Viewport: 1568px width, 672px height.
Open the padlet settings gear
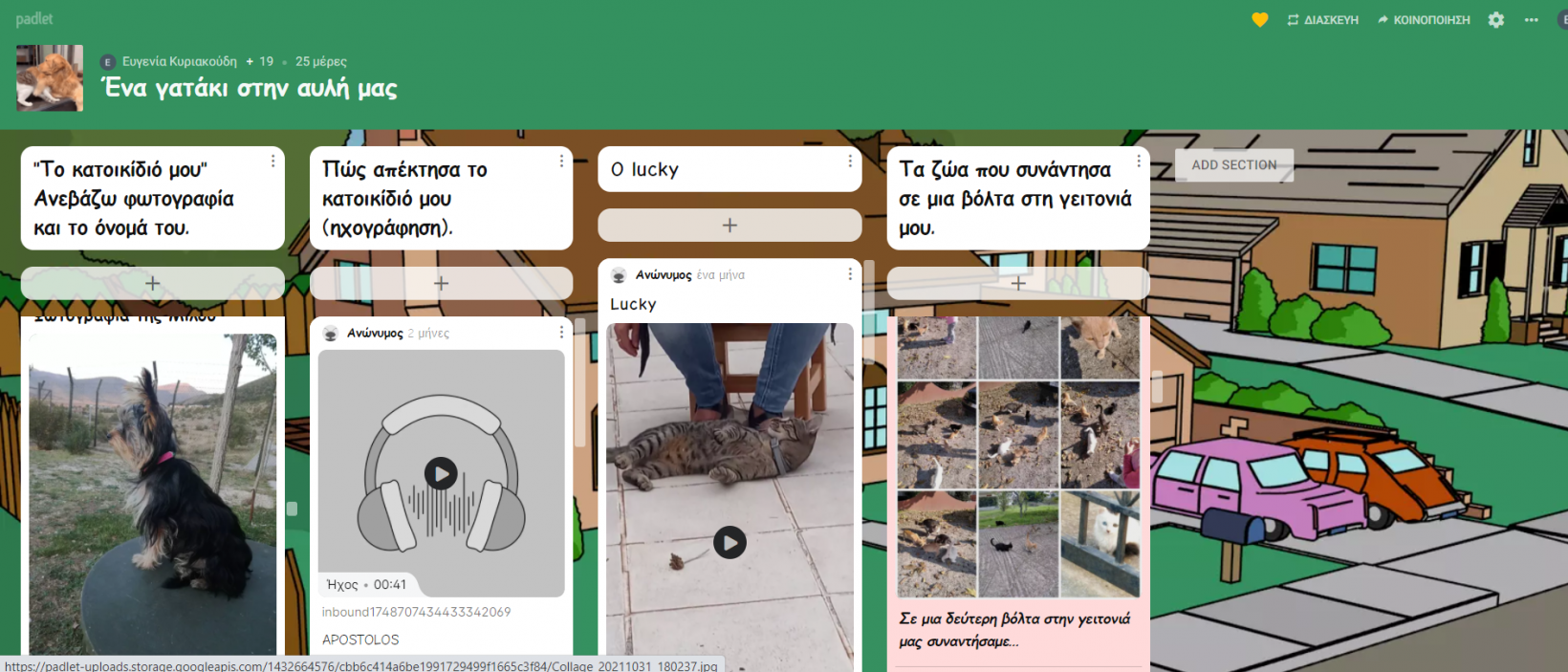1496,20
